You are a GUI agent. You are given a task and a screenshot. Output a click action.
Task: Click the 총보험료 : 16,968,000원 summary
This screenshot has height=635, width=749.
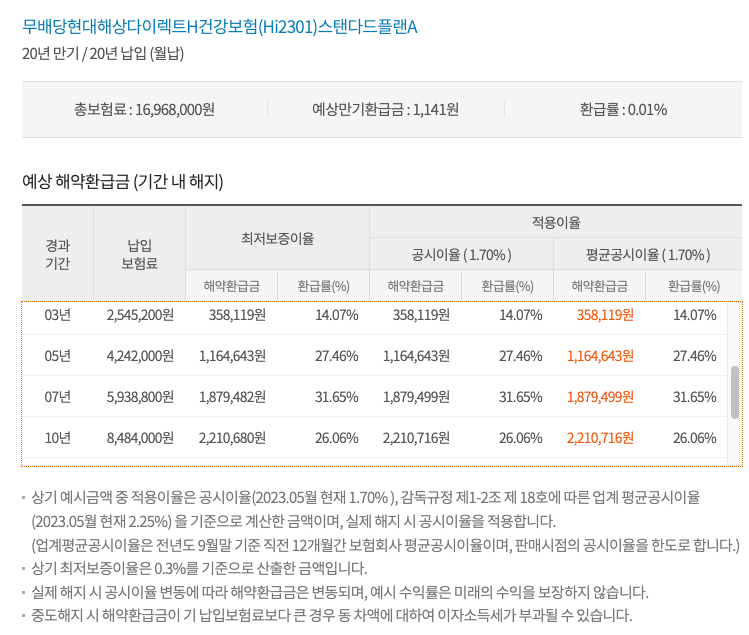[x=144, y=110]
